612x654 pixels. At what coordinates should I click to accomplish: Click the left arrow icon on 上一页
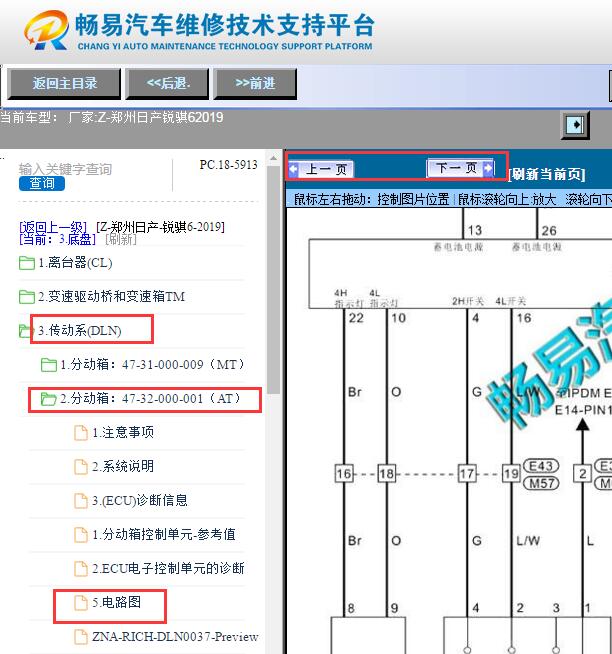point(294,169)
